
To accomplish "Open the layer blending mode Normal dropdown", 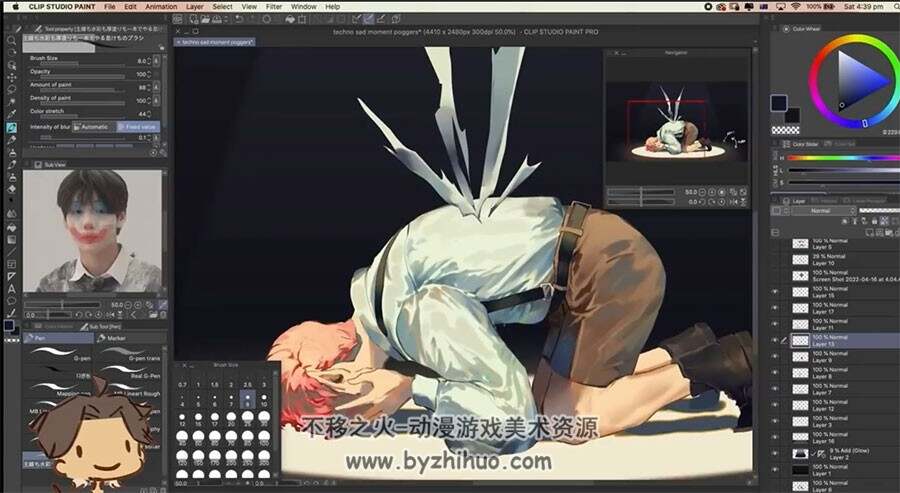I will [x=824, y=211].
